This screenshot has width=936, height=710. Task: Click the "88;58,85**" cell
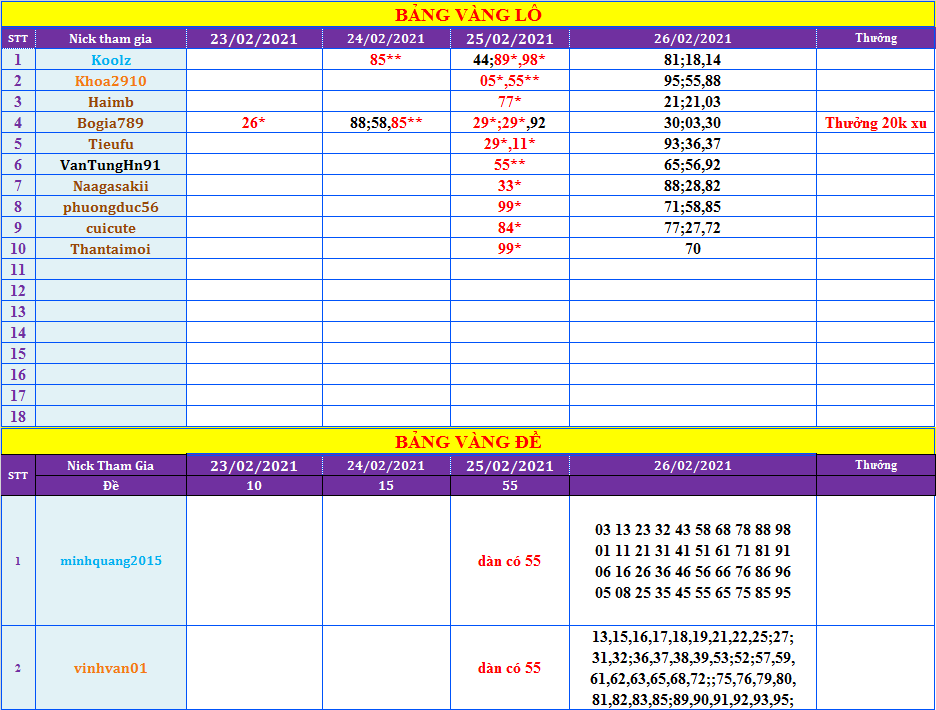[x=386, y=122]
